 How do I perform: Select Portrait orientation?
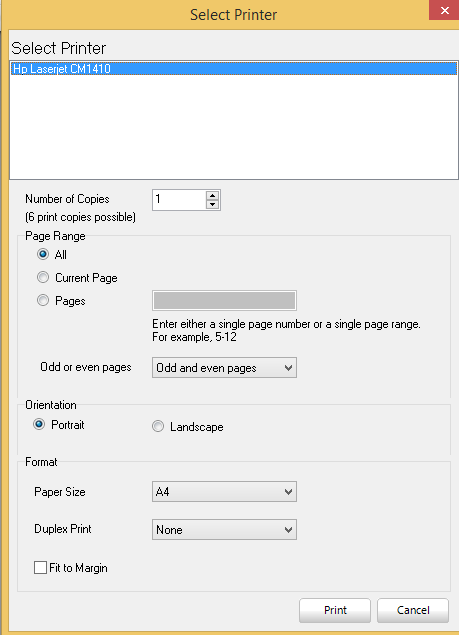pyautogui.click(x=39, y=424)
